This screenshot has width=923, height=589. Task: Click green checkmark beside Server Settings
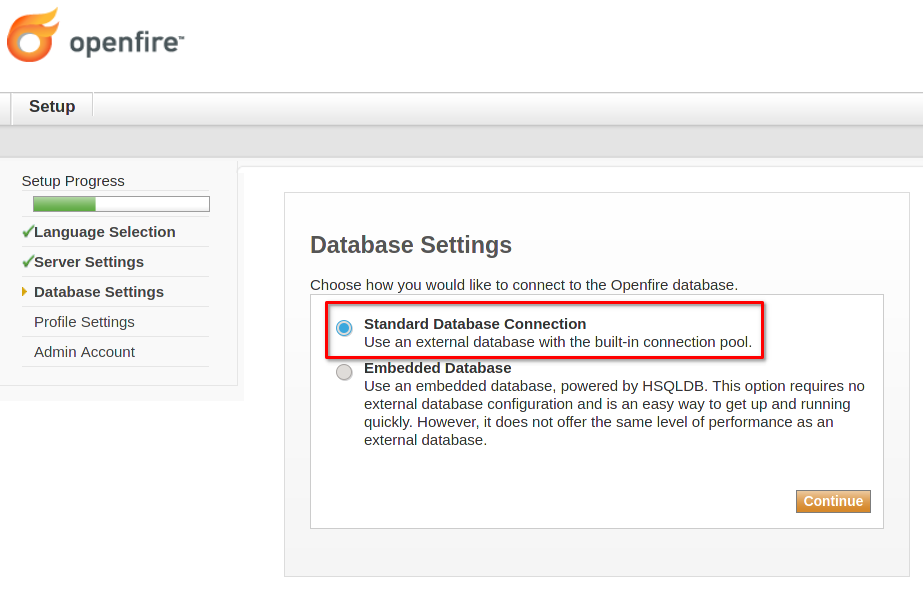(28, 261)
